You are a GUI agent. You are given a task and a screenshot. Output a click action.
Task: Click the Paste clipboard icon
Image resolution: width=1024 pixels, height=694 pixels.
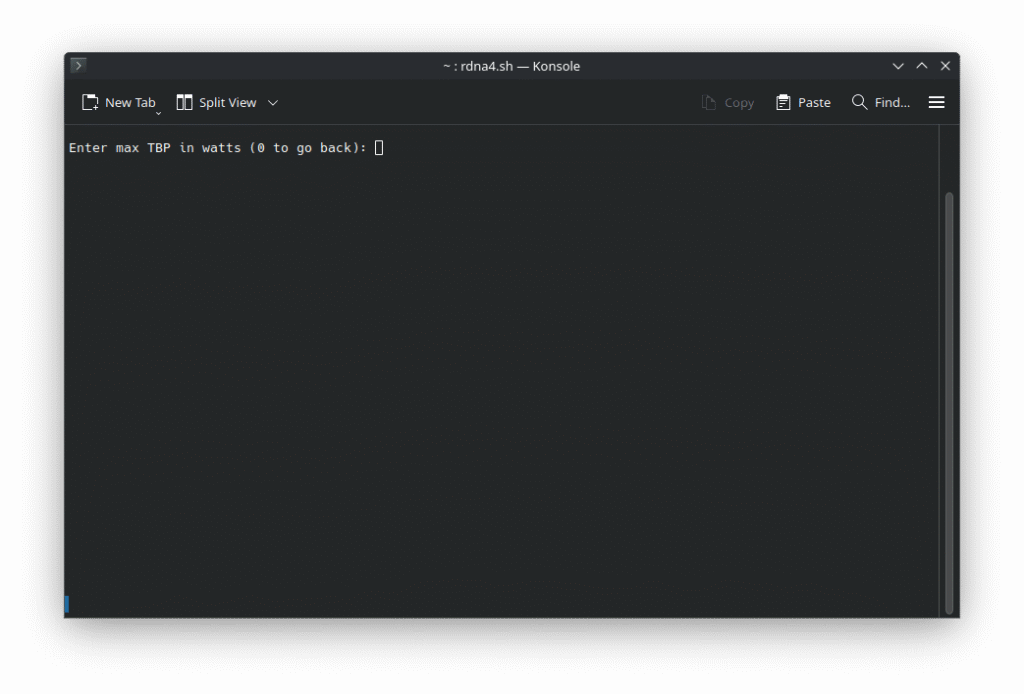pyautogui.click(x=783, y=103)
